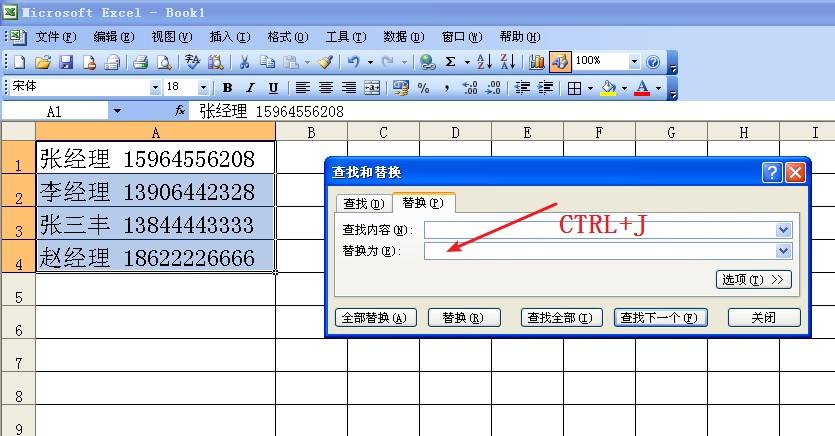Open Print Preview
The image size is (835, 436).
click(164, 62)
